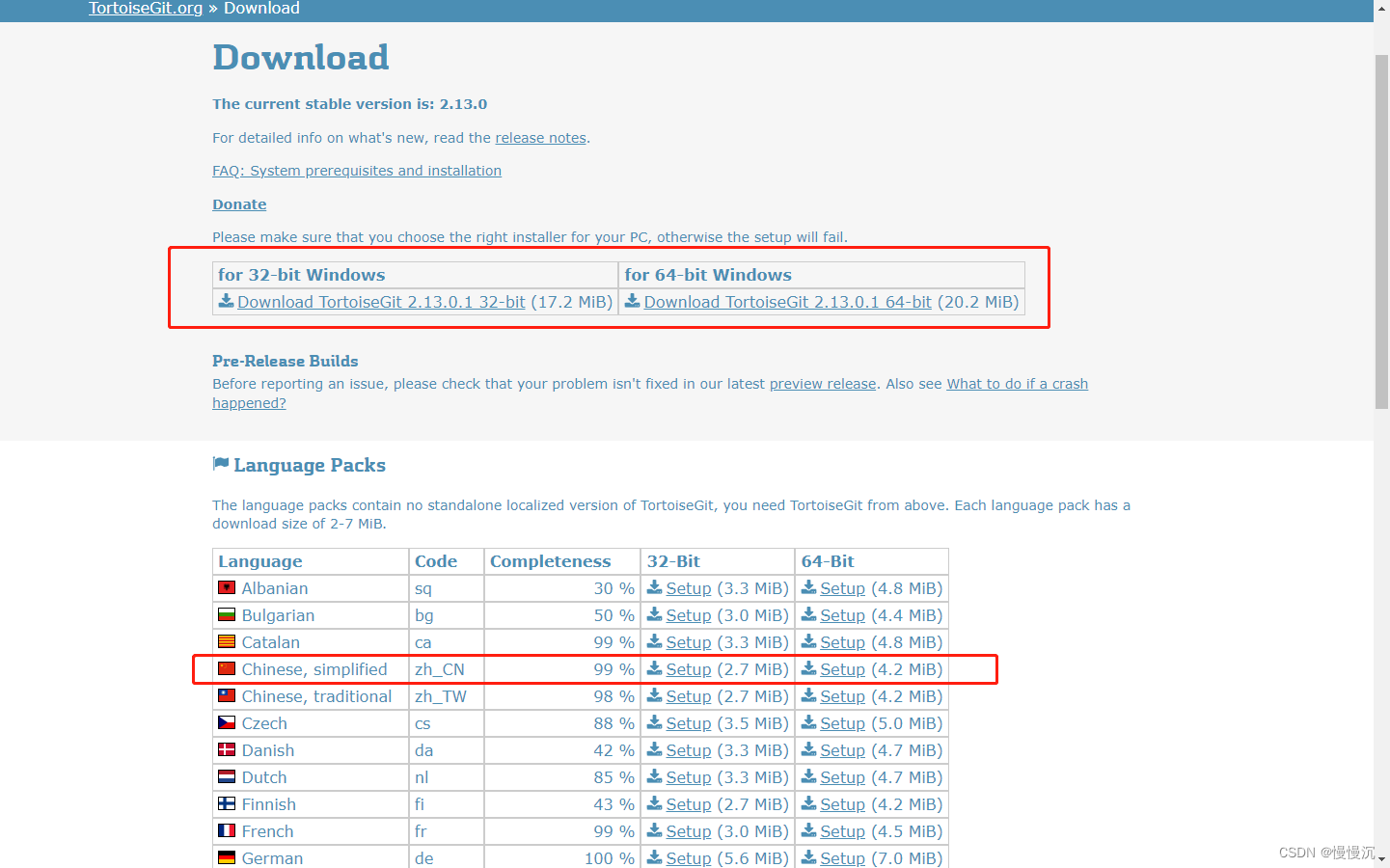Click download icon for Chinese simplified 32-bit setup
1390x868 pixels.
coord(655,668)
